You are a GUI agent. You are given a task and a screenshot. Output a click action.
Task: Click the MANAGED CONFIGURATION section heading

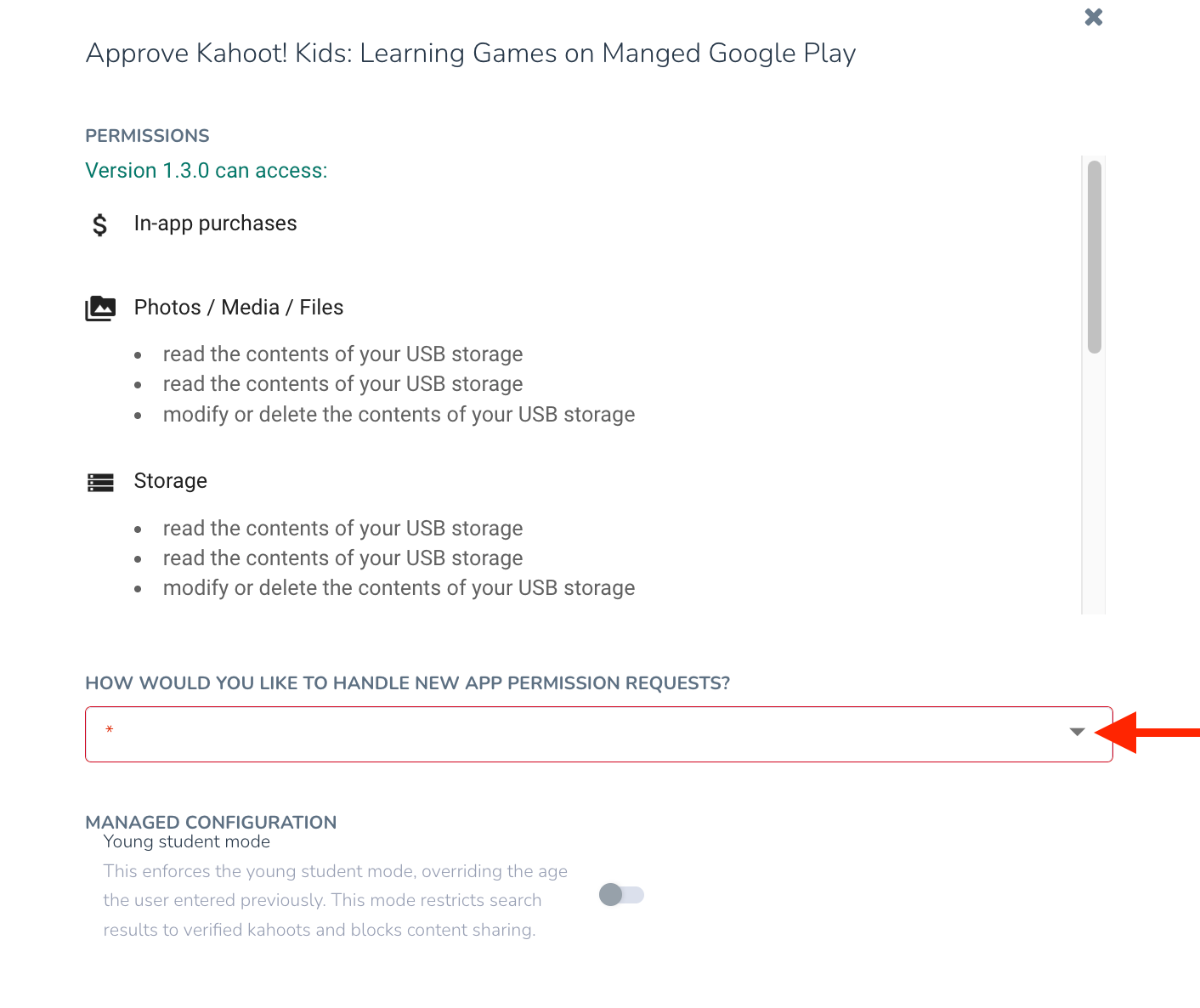coord(211,822)
